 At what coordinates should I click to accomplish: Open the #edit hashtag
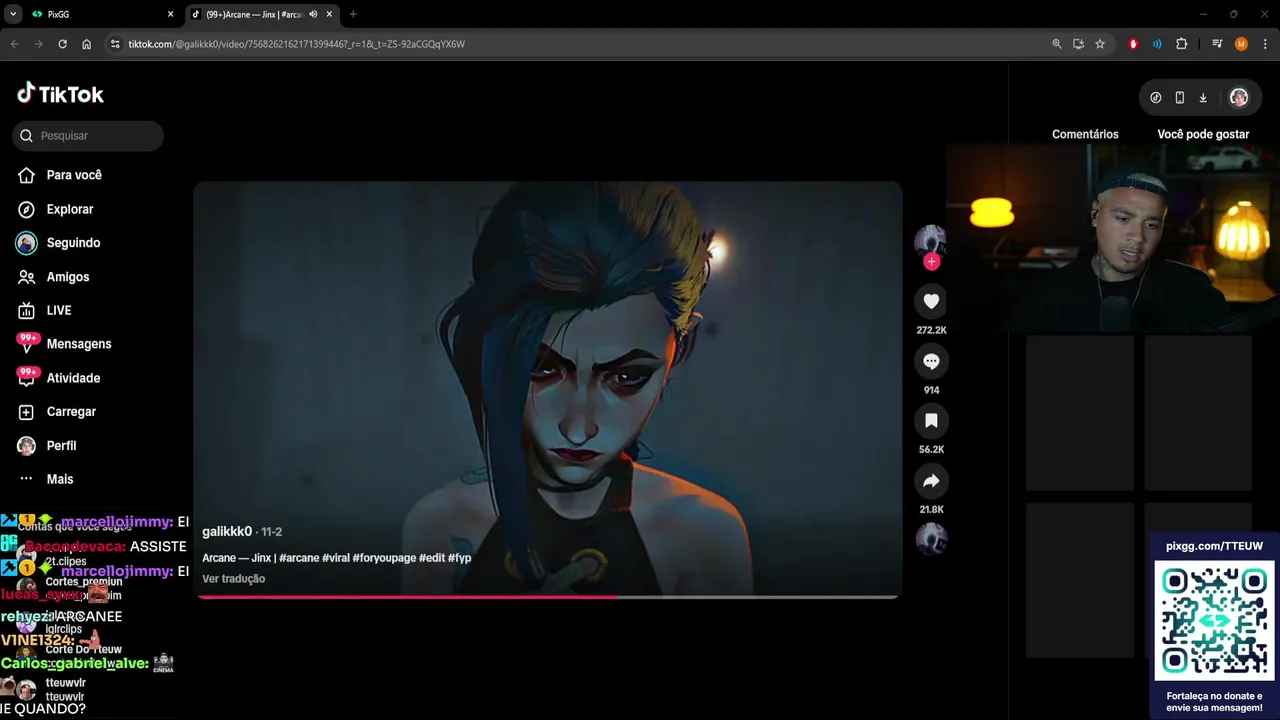pyautogui.click(x=432, y=558)
